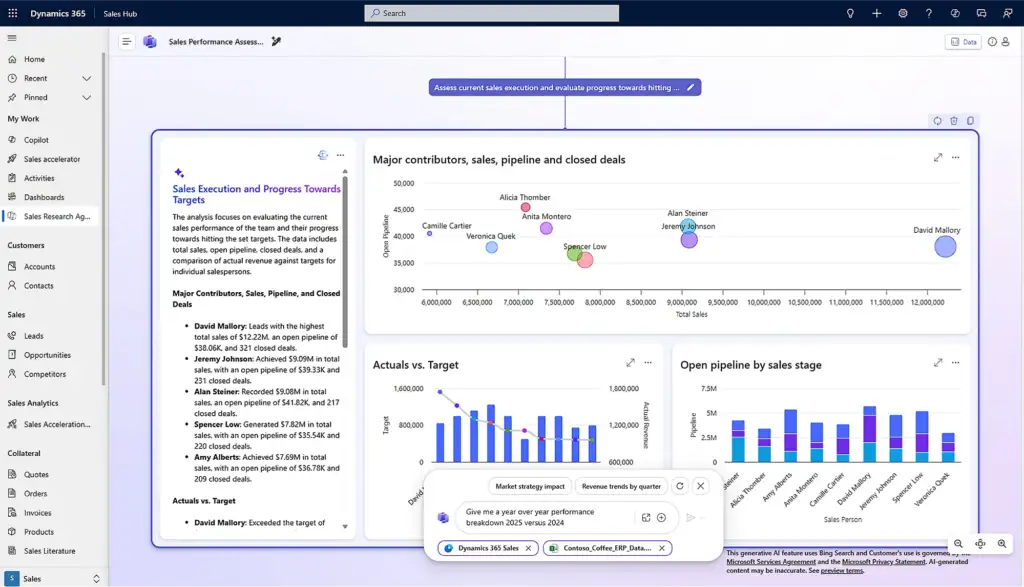Screen dimensions: 1024x587
Task: Select the Market strategy impact suggestion chip
Action: [528, 485]
